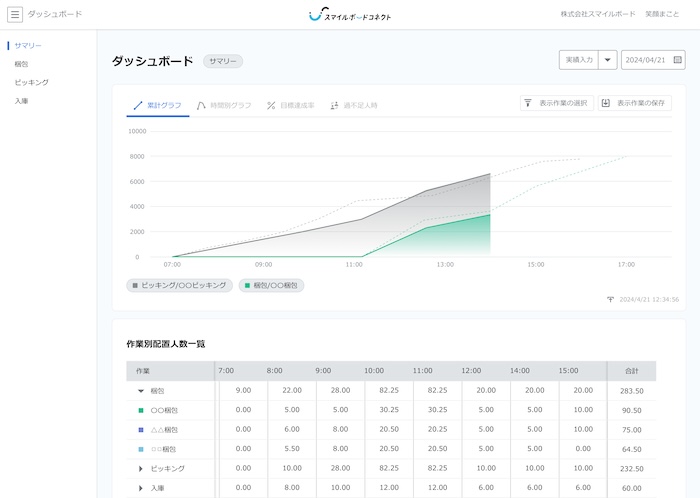Open the 実績入力 dropdown arrow
Screen dimensions: 700x498
(607, 60)
